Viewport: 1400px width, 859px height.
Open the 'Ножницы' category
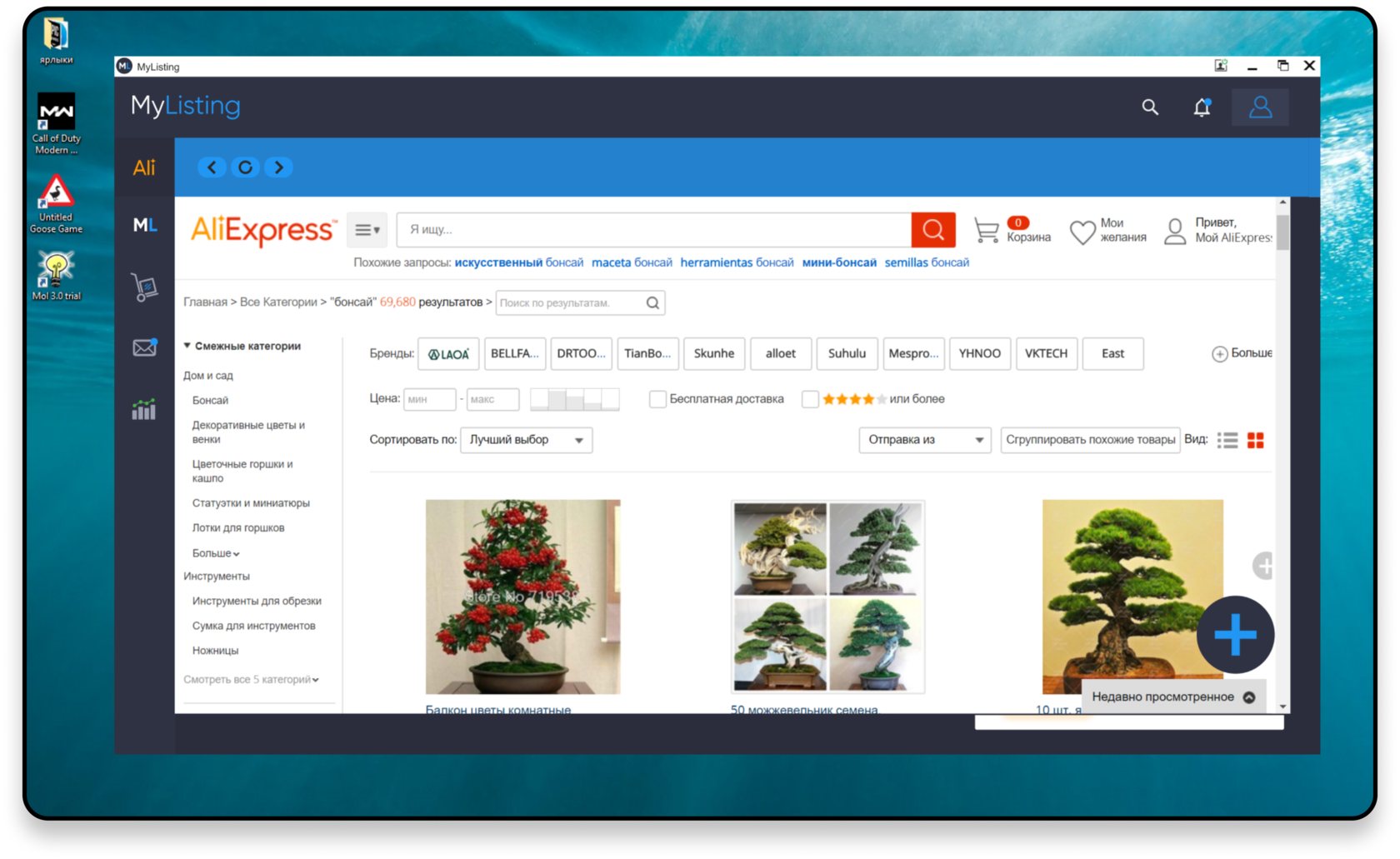point(215,651)
